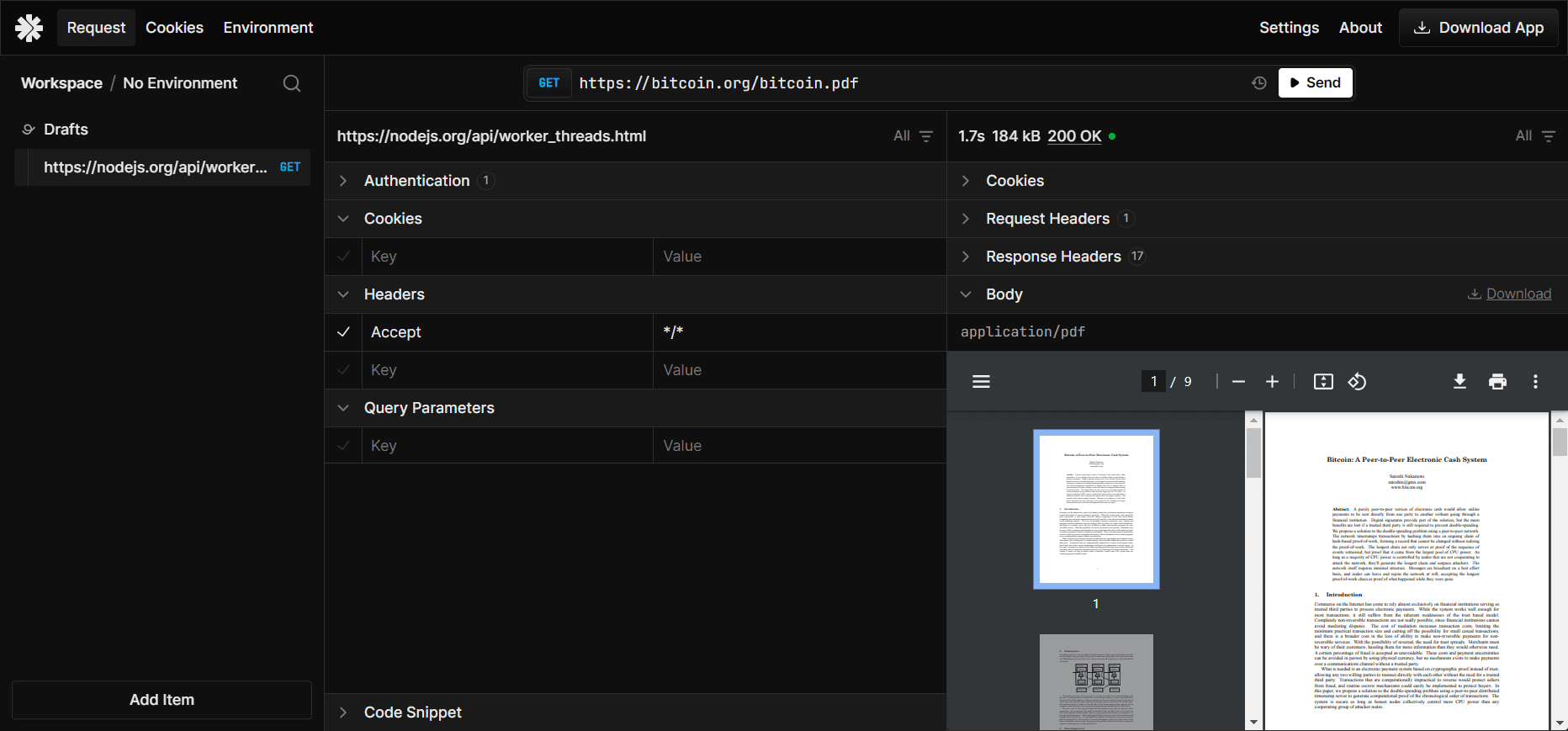
Task: Expand the Authentication section
Action: coord(636,181)
